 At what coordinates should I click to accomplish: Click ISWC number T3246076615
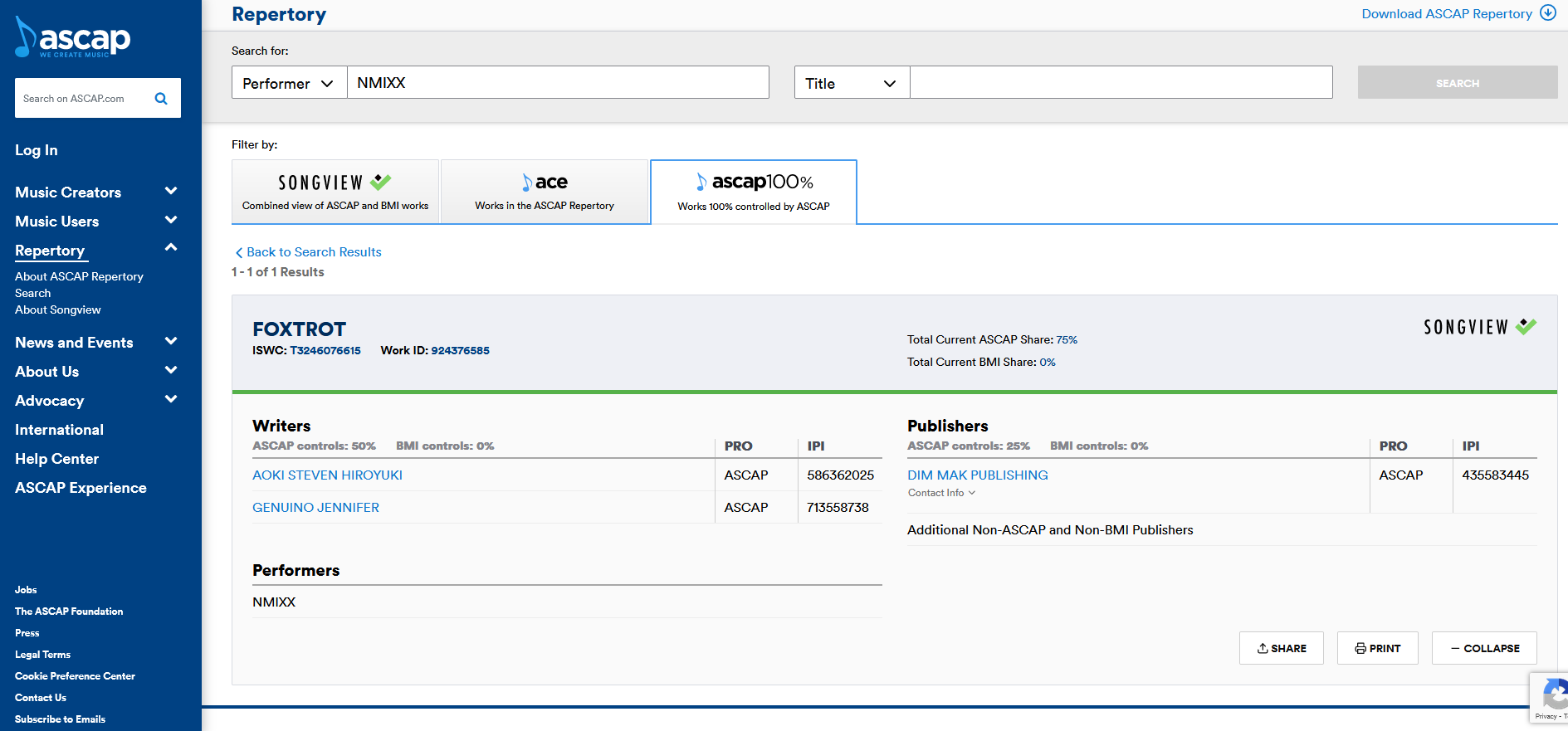pos(325,351)
